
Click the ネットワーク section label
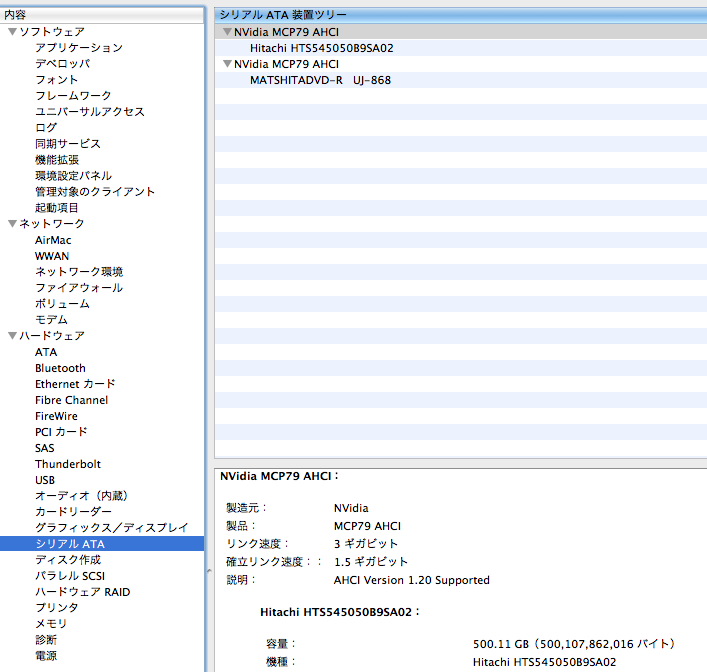click(52, 223)
